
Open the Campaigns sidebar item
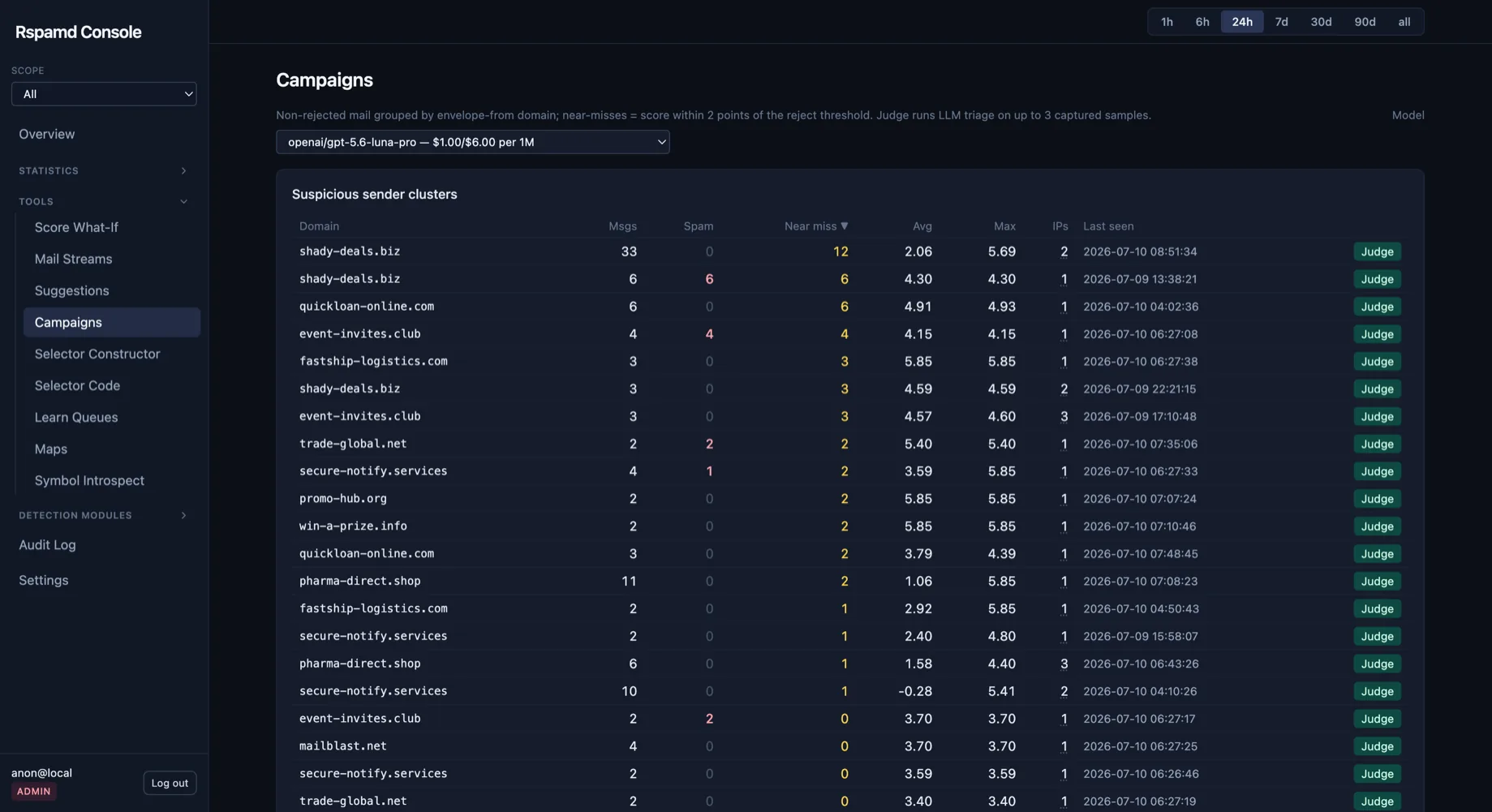[x=111, y=323]
